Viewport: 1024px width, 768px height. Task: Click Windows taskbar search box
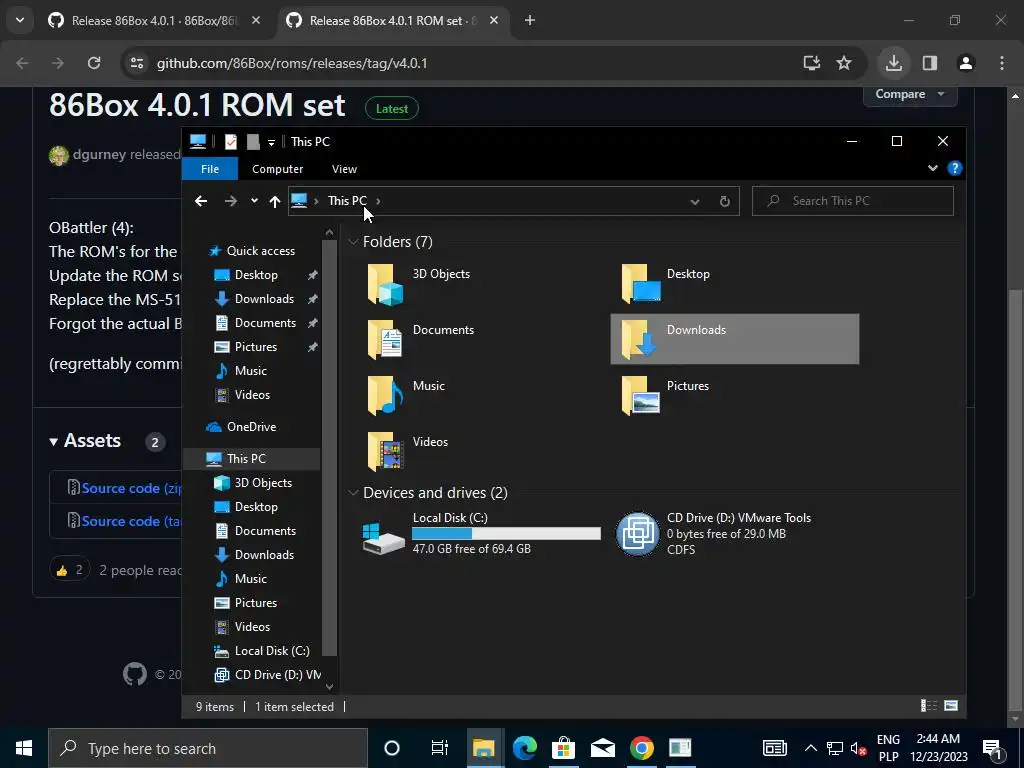point(208,748)
